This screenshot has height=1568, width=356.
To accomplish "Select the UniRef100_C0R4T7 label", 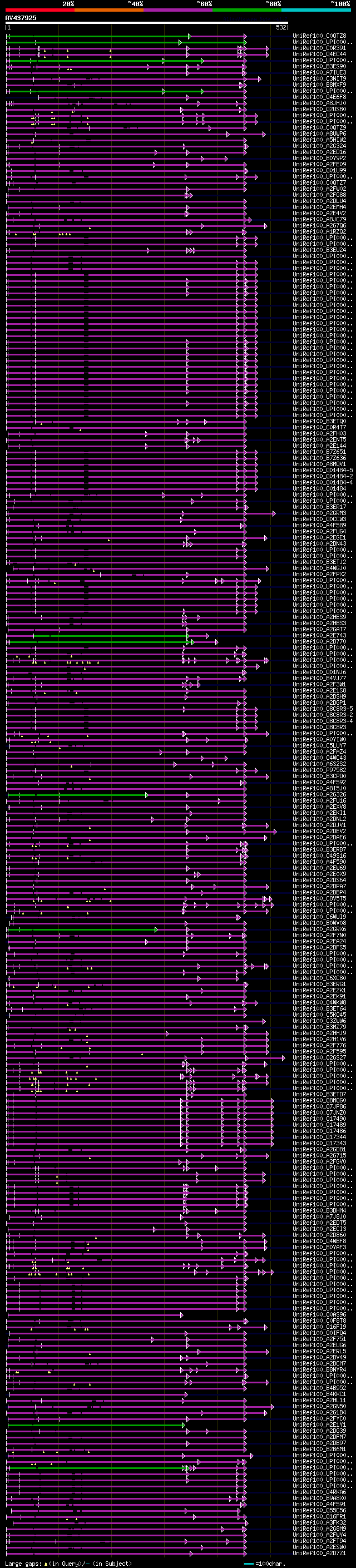I will point(319,427).
